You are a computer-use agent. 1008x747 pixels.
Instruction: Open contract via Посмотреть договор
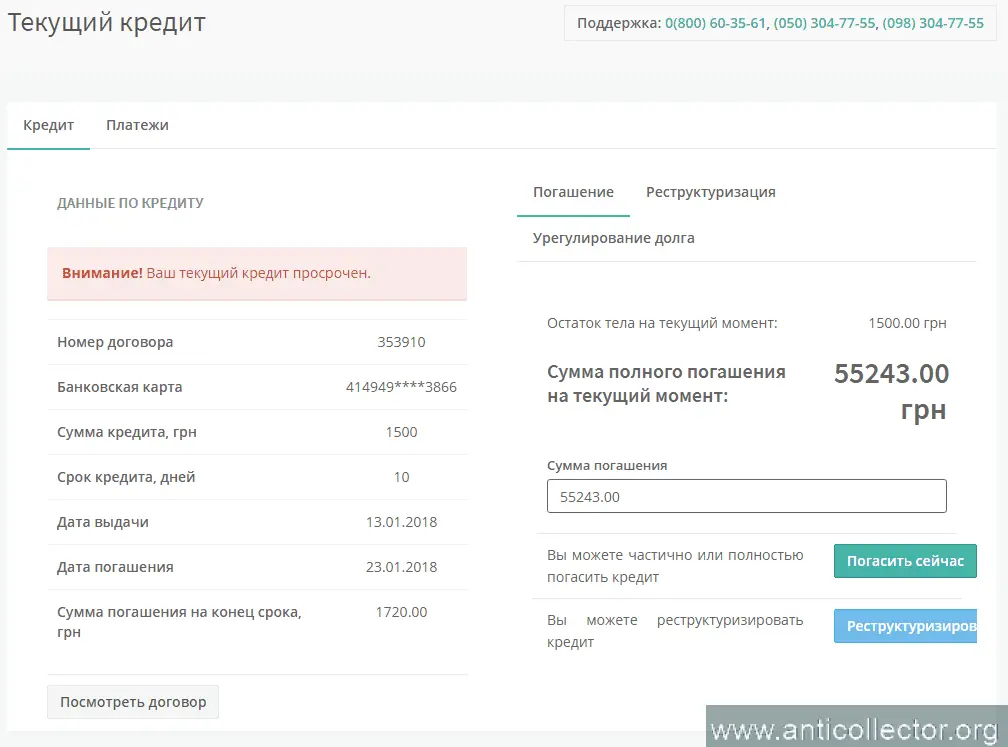point(133,702)
